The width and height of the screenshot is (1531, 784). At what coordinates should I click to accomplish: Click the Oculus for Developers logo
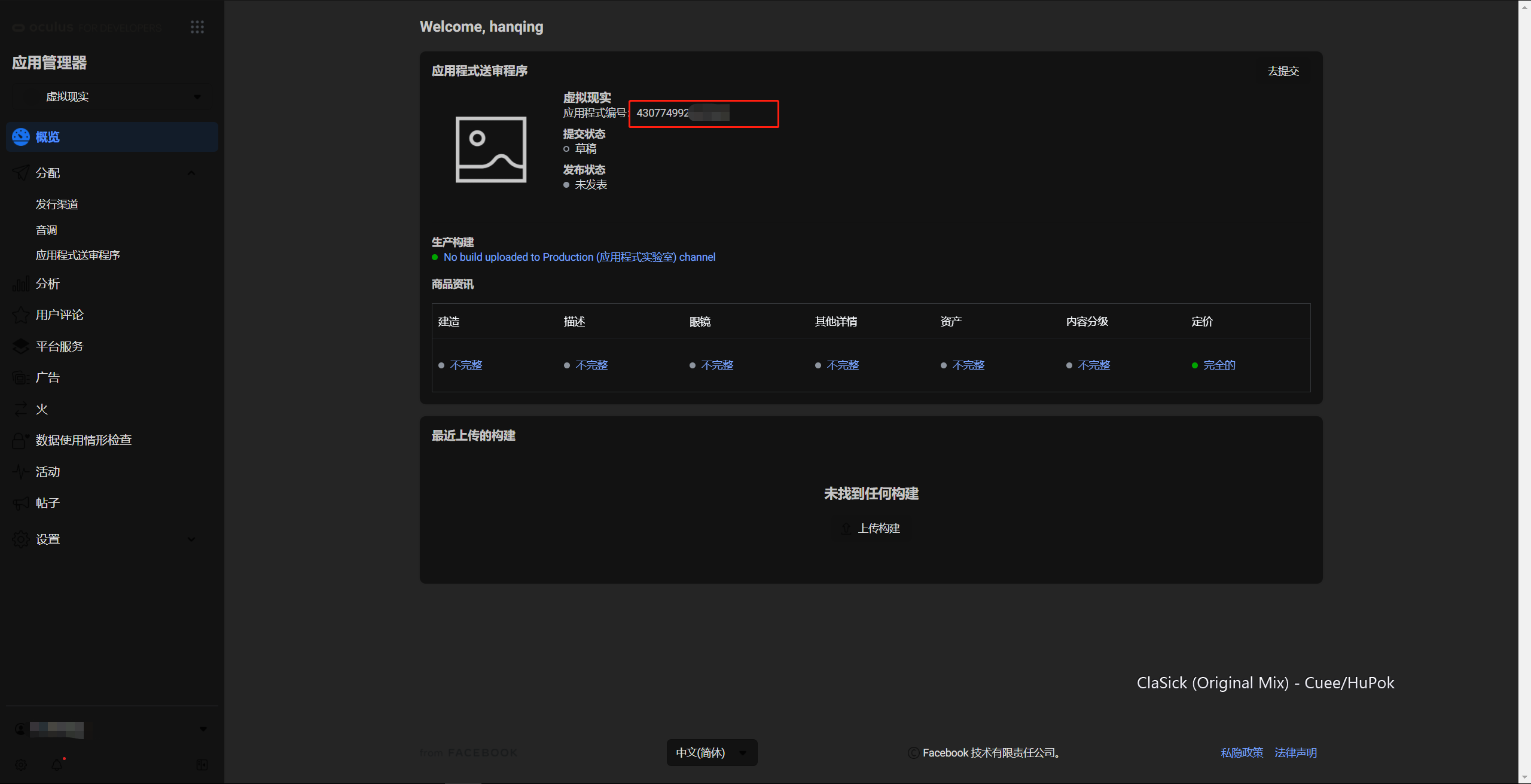87,28
